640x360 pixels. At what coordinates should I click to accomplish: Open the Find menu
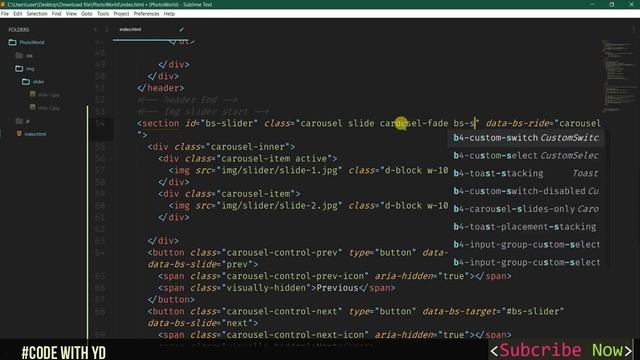click(x=56, y=13)
